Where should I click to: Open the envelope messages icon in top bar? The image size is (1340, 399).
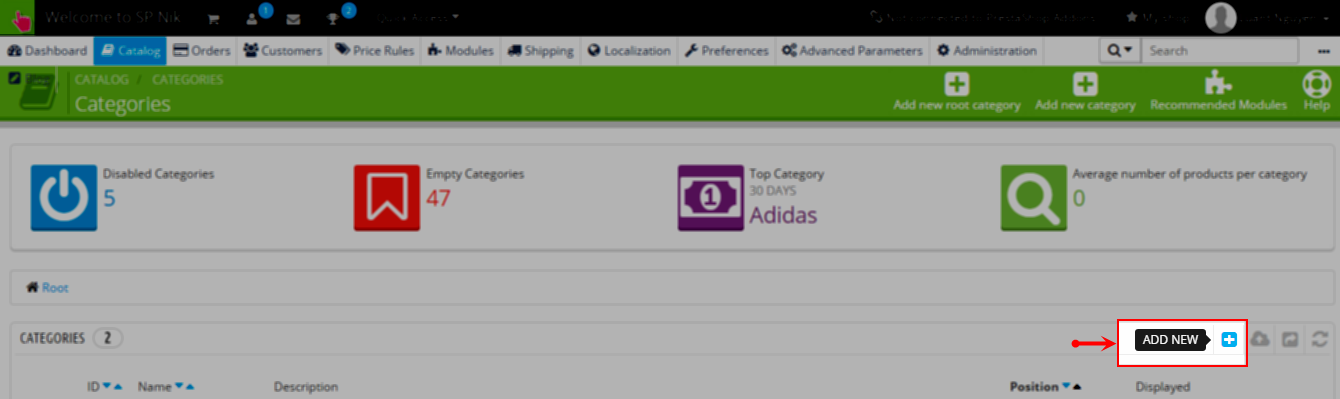point(293,19)
